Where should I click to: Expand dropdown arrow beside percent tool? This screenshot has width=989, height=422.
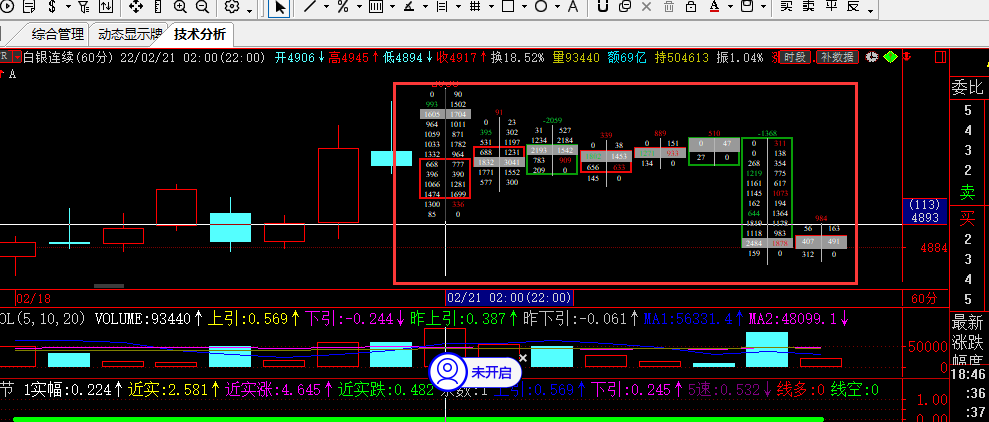pos(360,8)
